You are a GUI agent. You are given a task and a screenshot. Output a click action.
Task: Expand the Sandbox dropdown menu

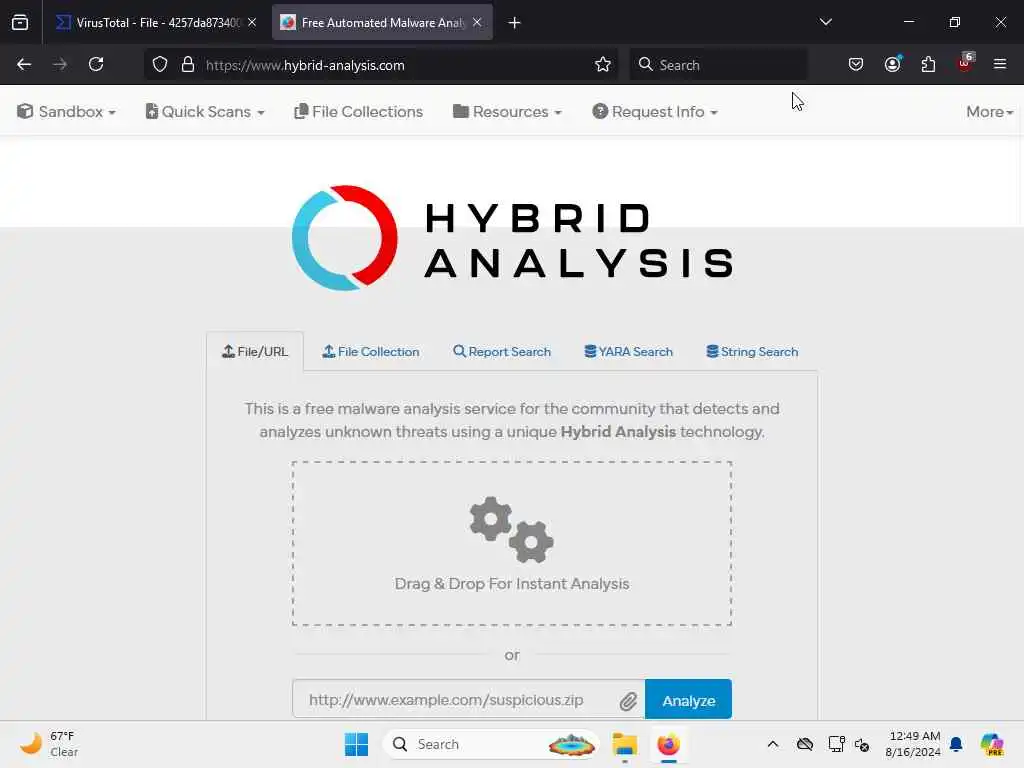point(67,112)
